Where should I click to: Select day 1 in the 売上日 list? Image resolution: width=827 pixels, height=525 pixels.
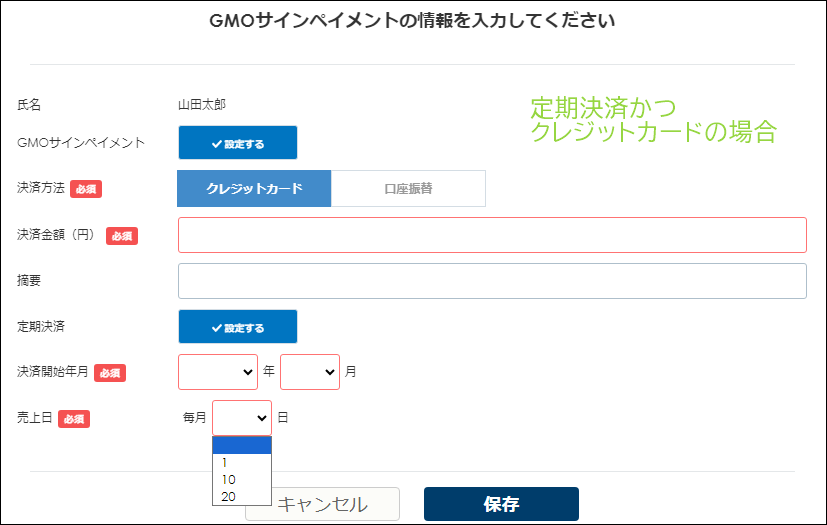pos(242,463)
